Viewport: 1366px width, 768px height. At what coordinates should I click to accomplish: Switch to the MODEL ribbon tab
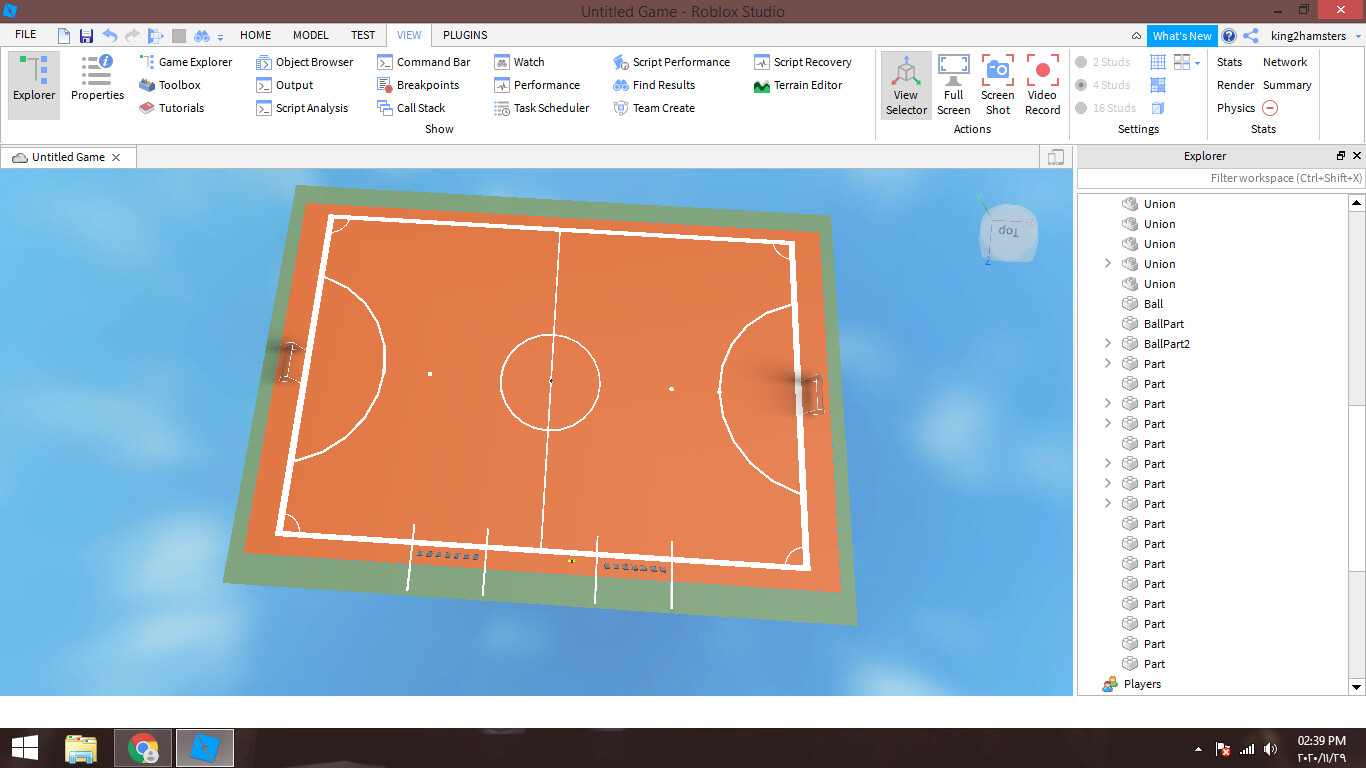coord(310,35)
